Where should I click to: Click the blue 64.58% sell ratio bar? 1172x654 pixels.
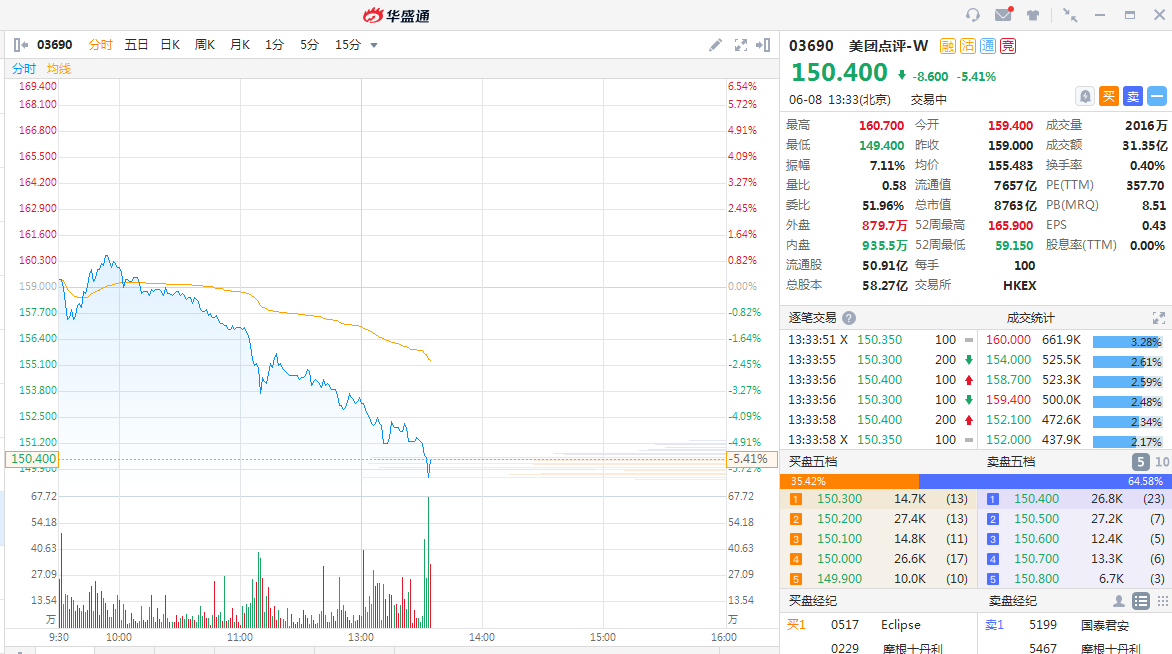[1045, 481]
